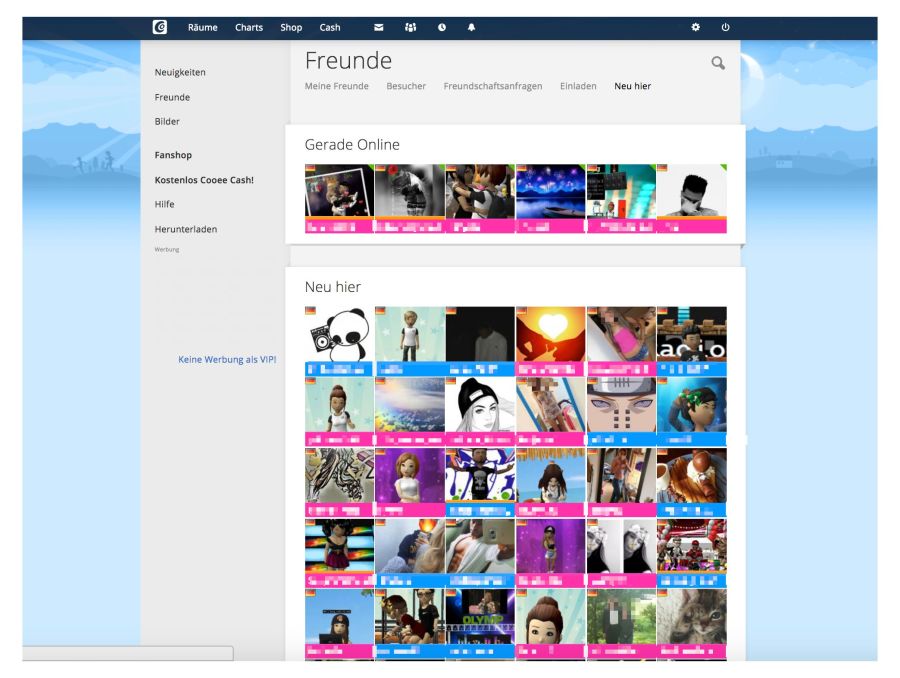Click the Neuigkeiten sidebar link
Viewport: 900px width, 678px height.
180,72
